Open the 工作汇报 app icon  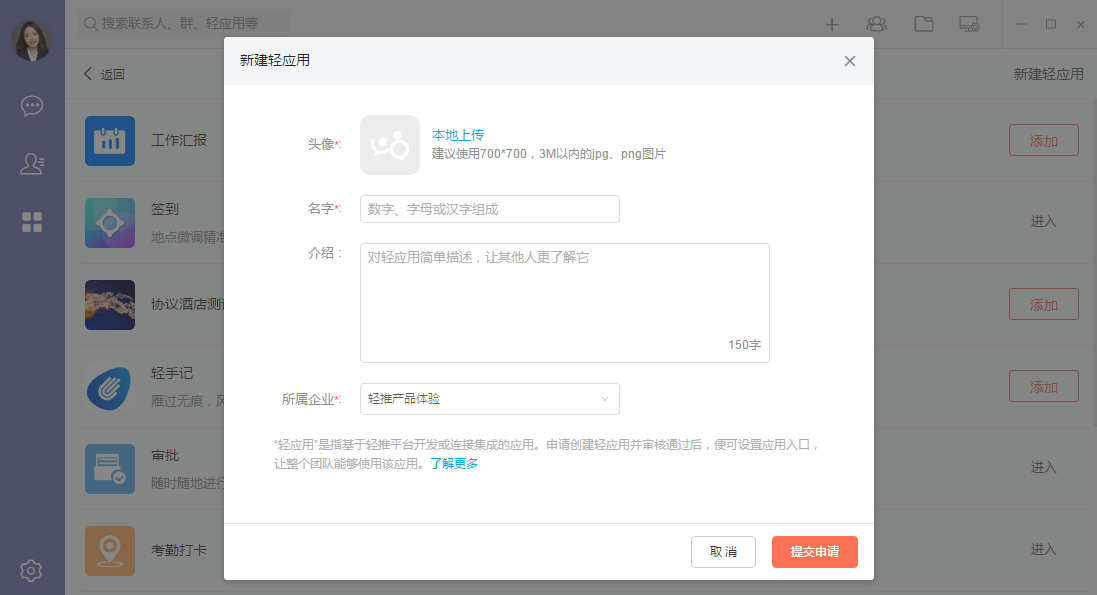point(110,140)
